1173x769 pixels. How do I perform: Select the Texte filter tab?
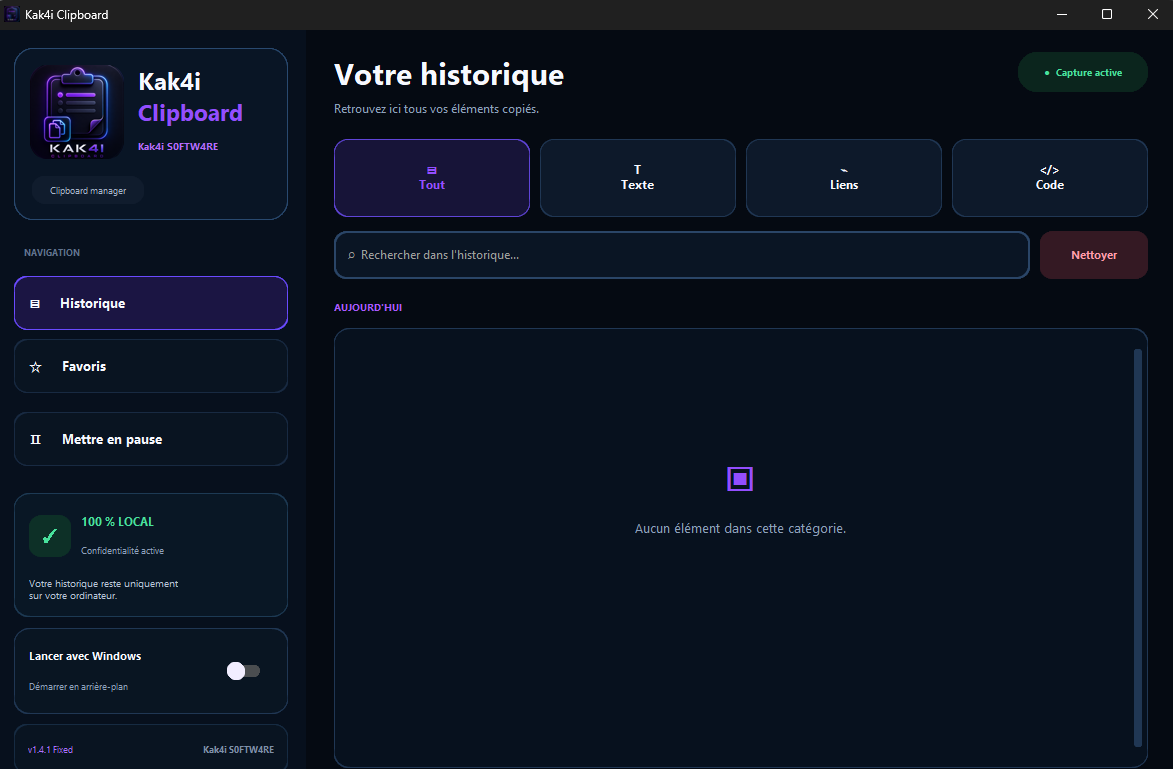(x=637, y=178)
